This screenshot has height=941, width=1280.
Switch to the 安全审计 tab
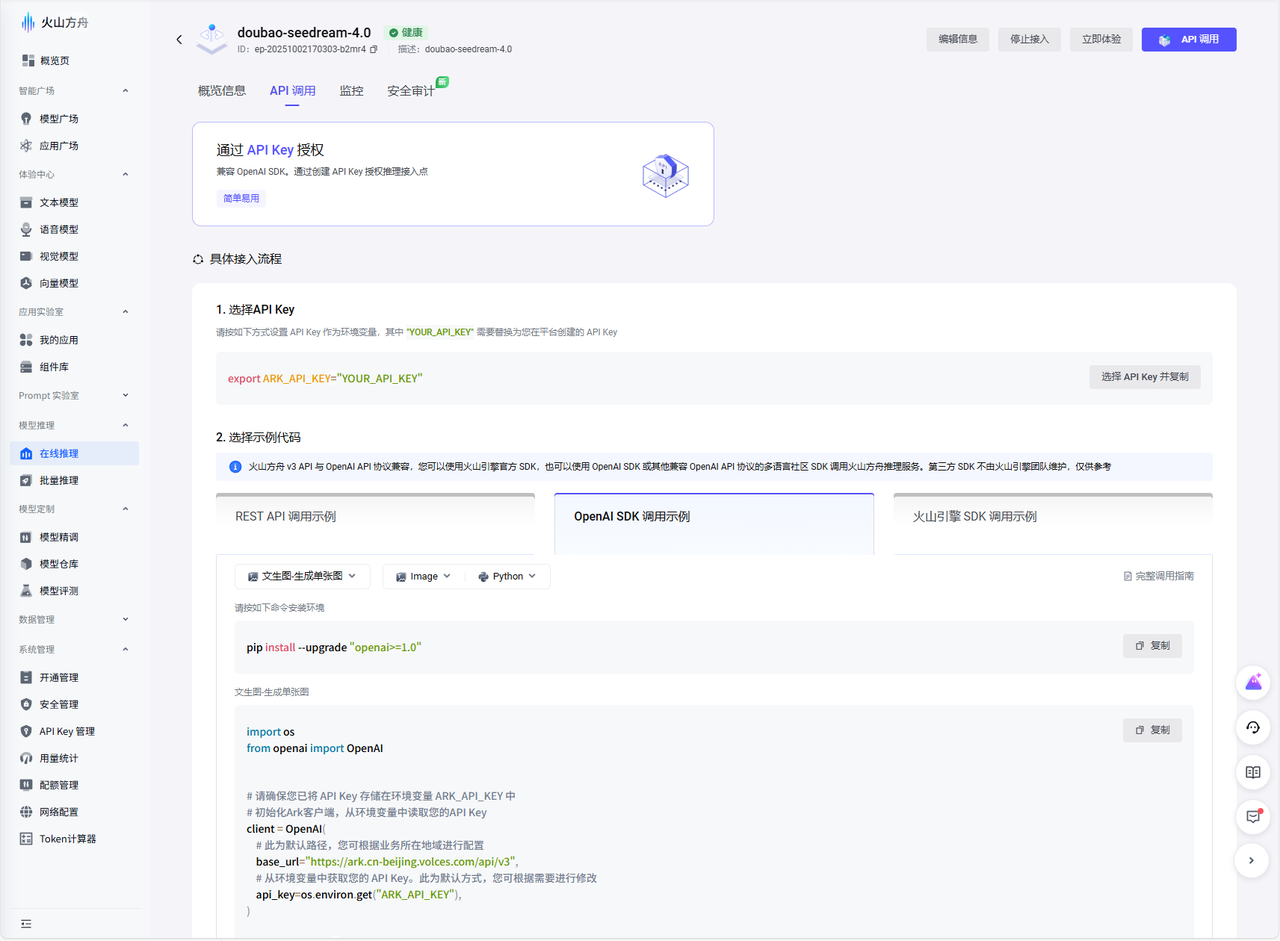pyautogui.click(x=411, y=91)
